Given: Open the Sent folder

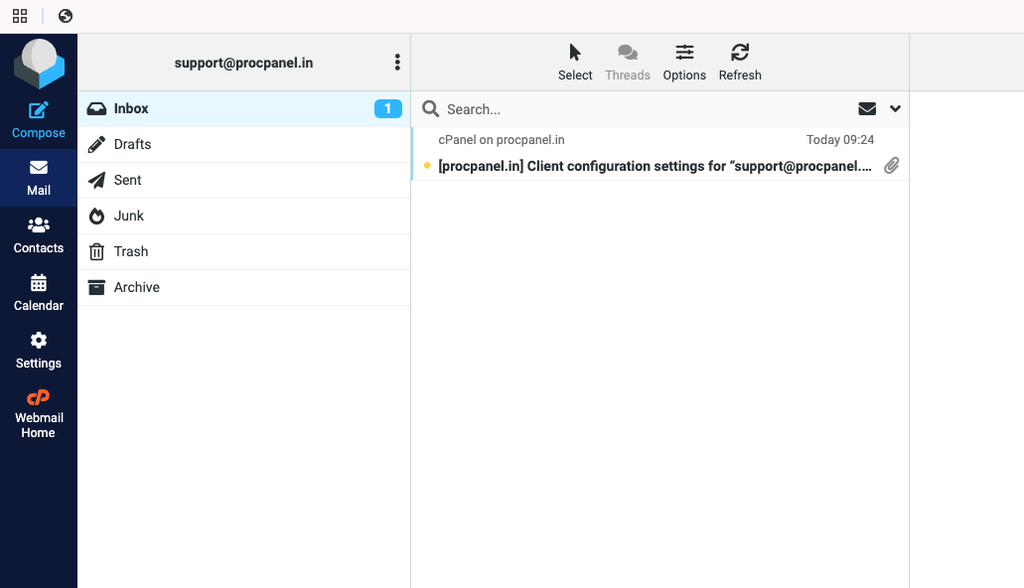Looking at the screenshot, I should [x=244, y=180].
